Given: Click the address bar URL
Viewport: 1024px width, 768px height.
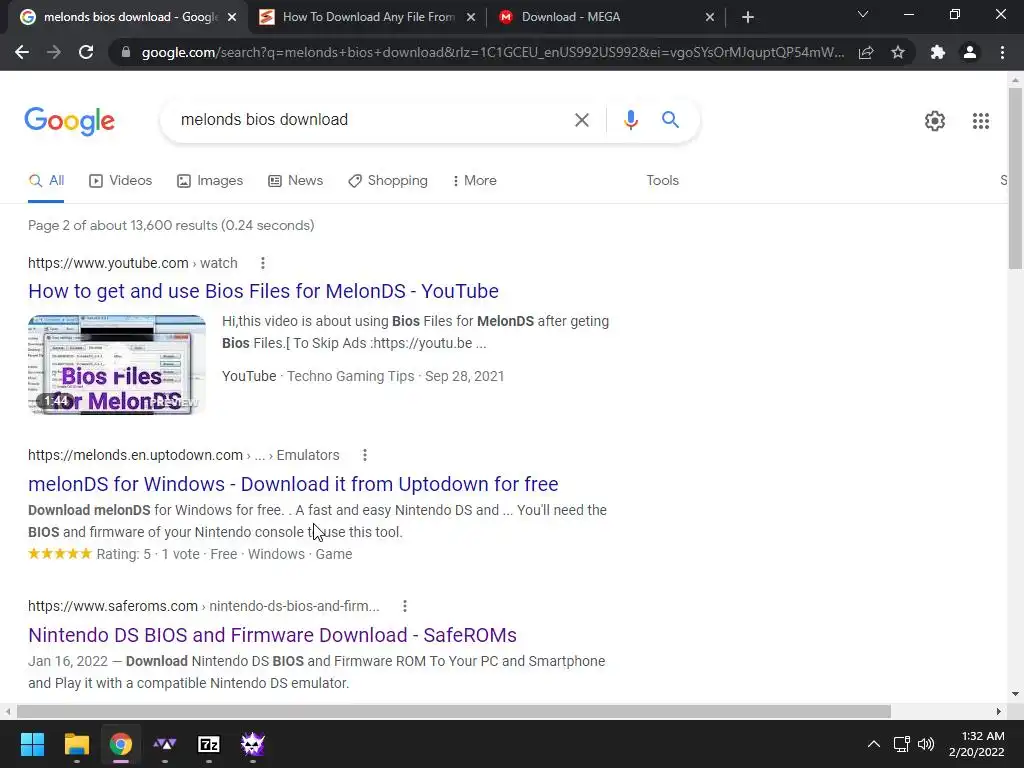Looking at the screenshot, I should (492, 52).
